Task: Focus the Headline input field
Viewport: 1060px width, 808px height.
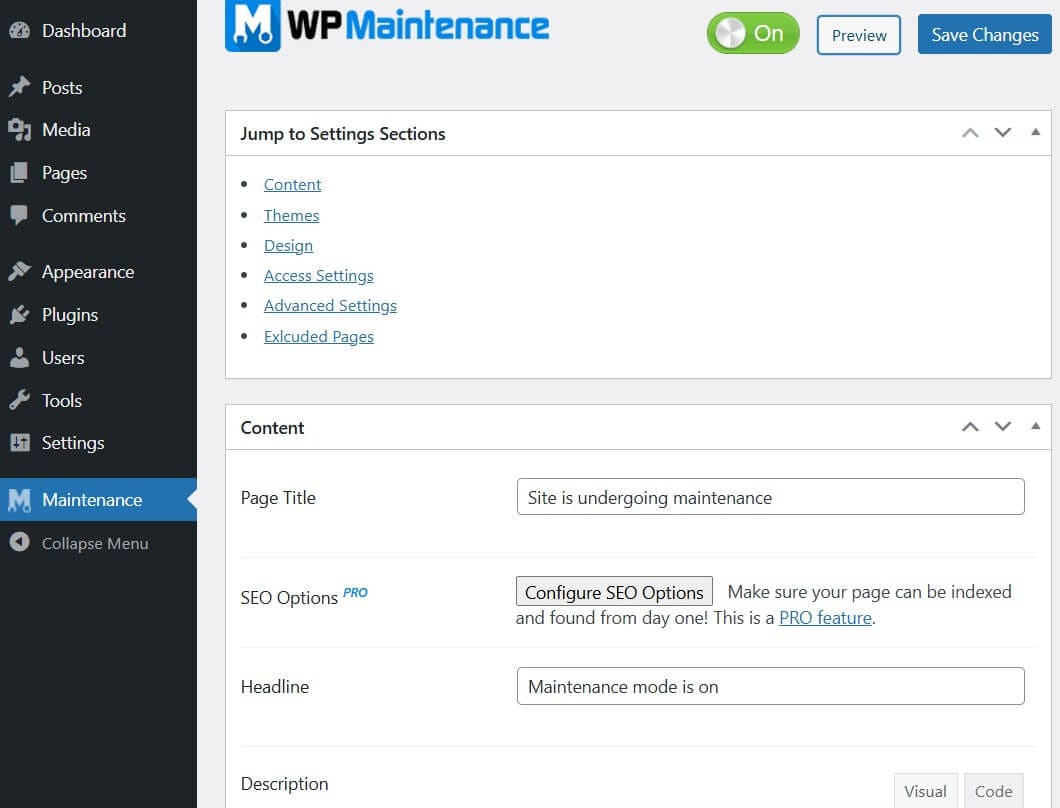Action: click(x=770, y=686)
